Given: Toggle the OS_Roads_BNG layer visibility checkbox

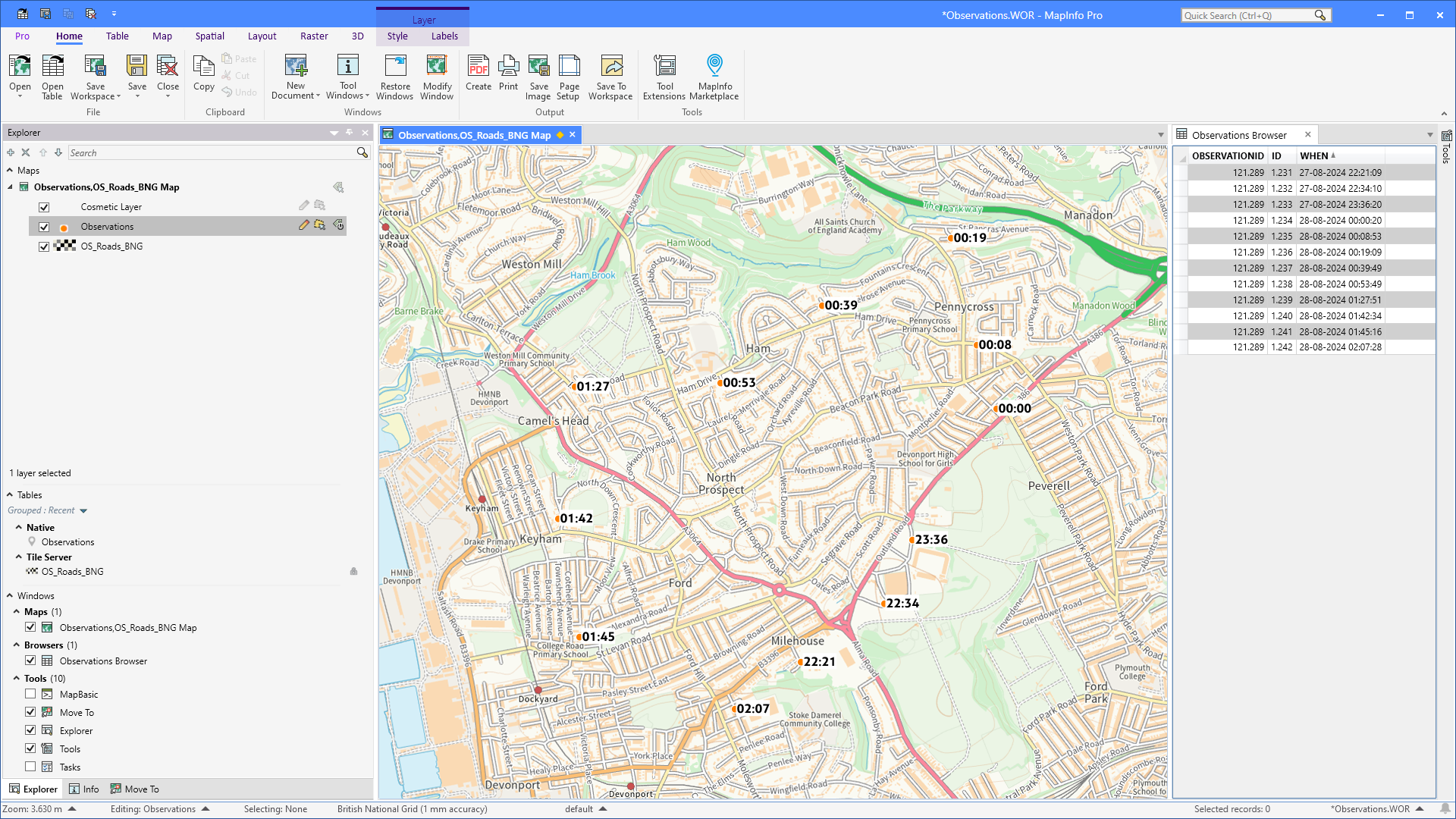Looking at the screenshot, I should (44, 246).
